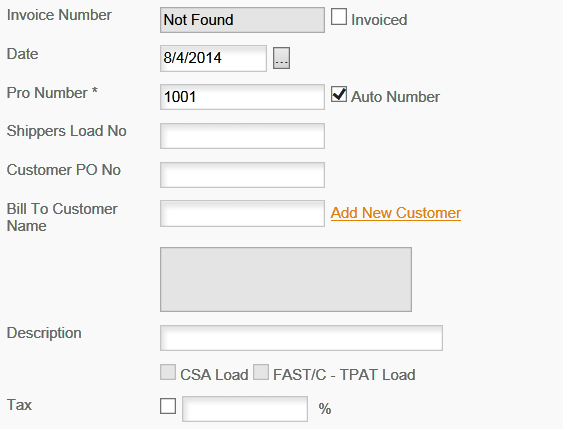The image size is (563, 429).
Task: Tick the CSA Load checkbox
Action: (168, 372)
